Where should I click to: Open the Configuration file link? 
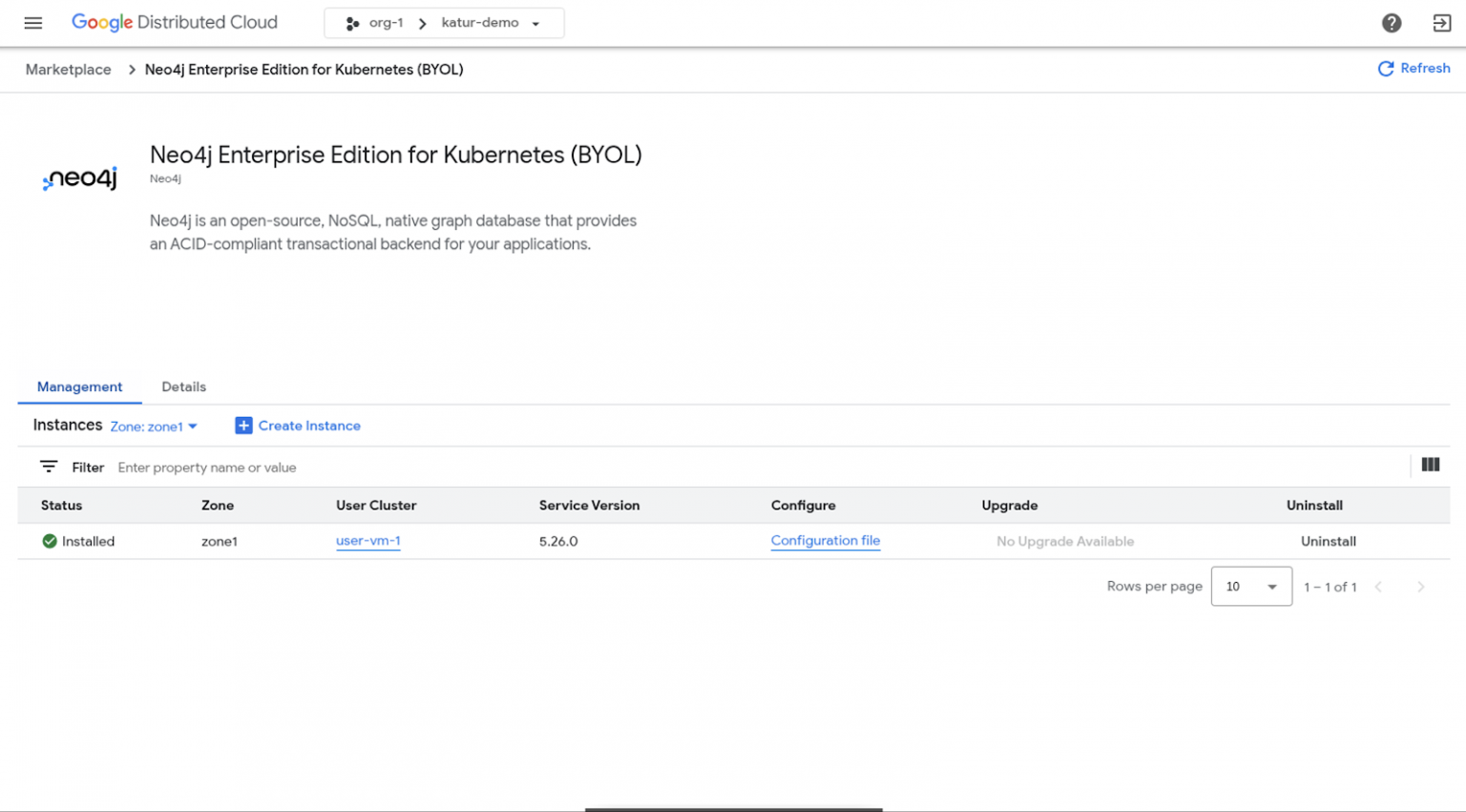click(825, 540)
